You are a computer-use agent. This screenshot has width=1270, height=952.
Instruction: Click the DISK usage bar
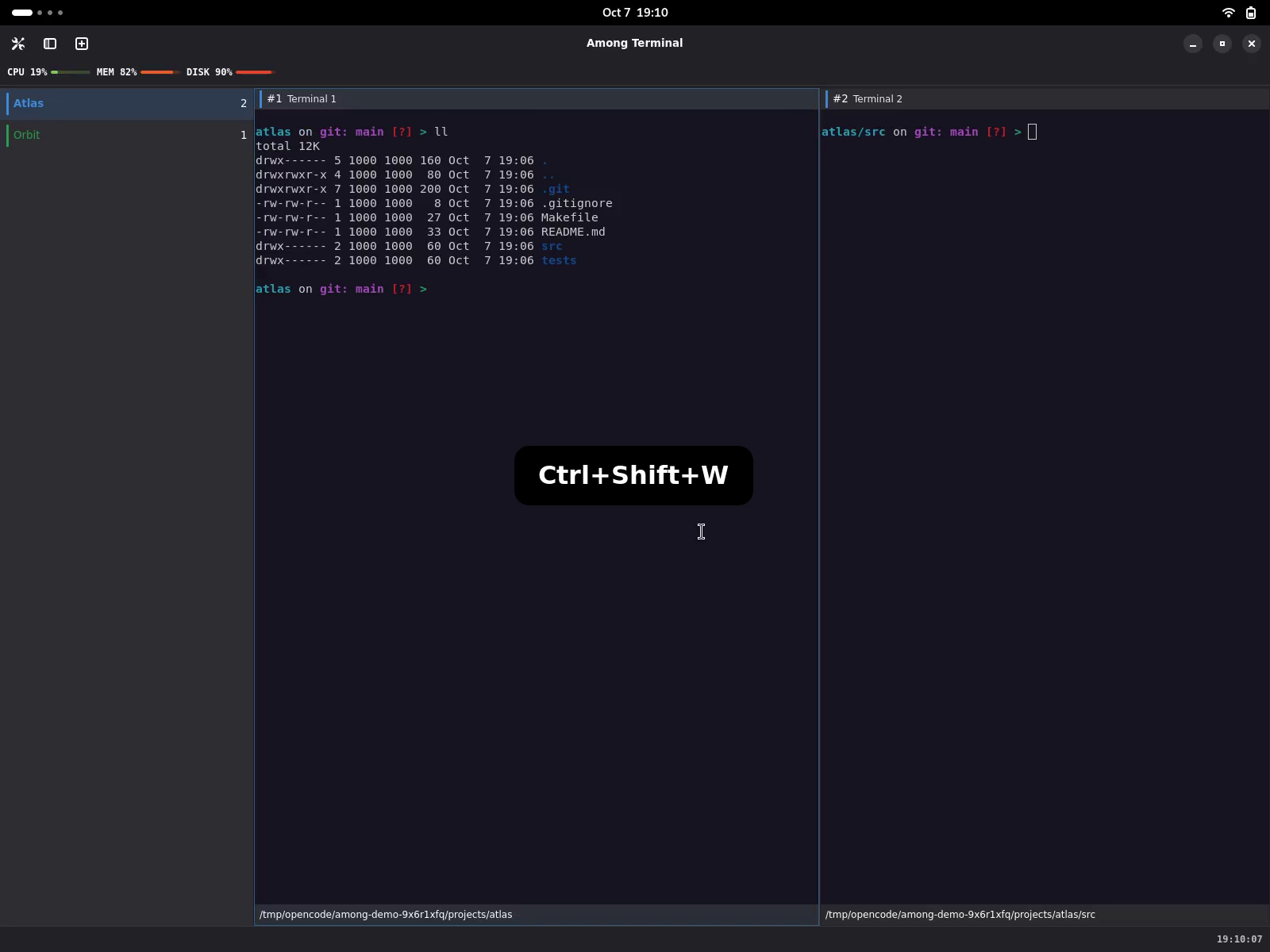(256, 72)
